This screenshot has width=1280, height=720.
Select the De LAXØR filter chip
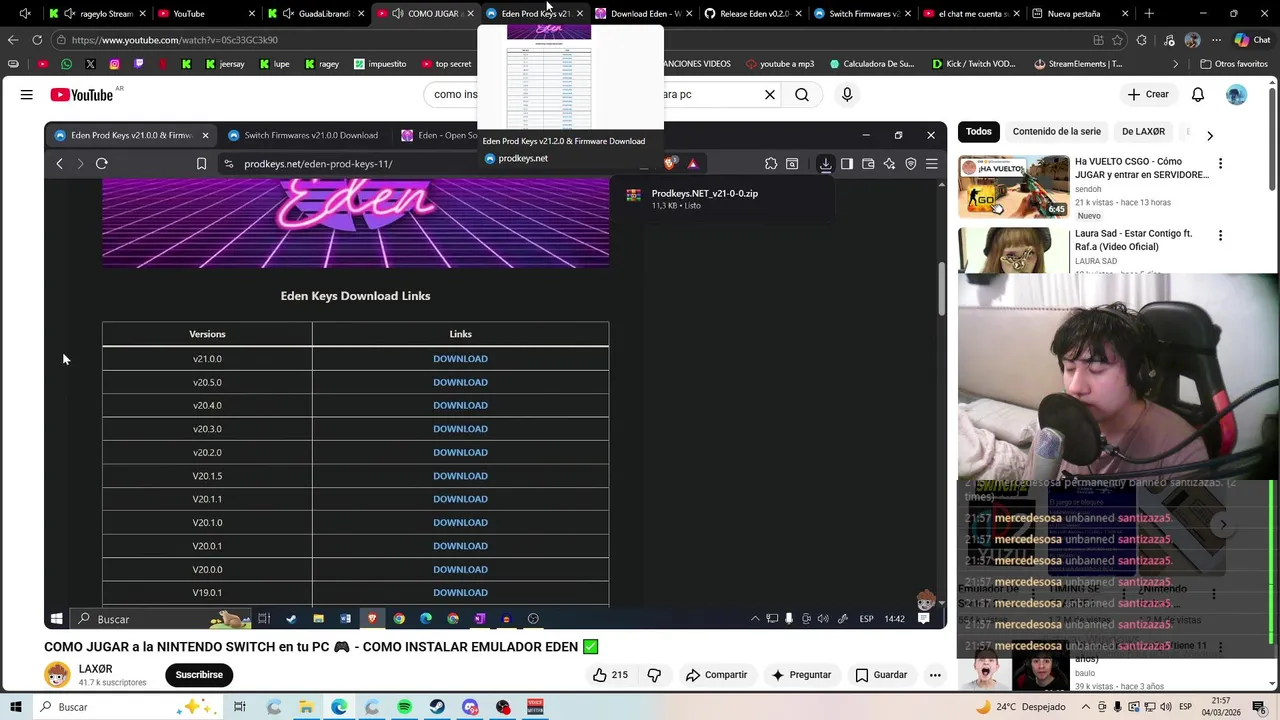click(x=1143, y=132)
